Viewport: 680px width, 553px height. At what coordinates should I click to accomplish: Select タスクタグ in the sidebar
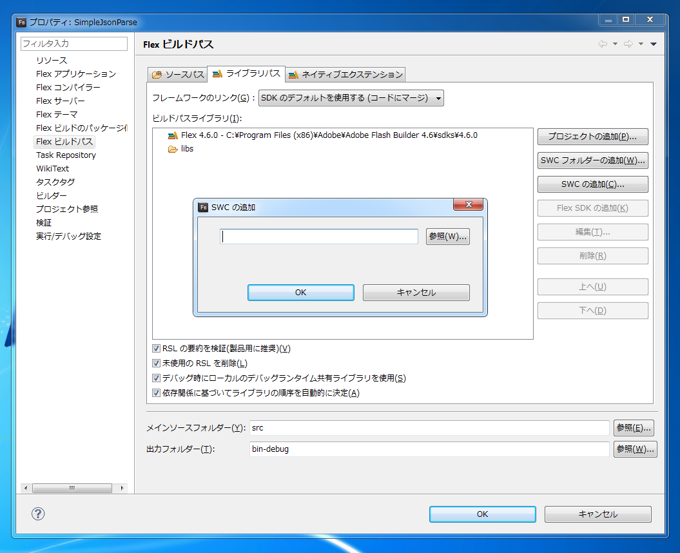[55, 182]
